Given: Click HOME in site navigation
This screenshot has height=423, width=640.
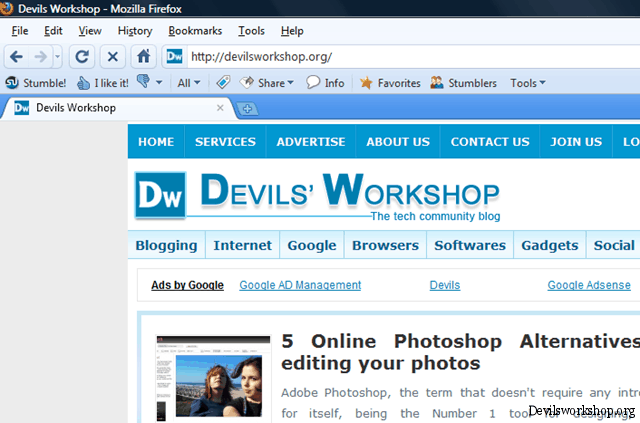Looking at the screenshot, I should 156,142.
